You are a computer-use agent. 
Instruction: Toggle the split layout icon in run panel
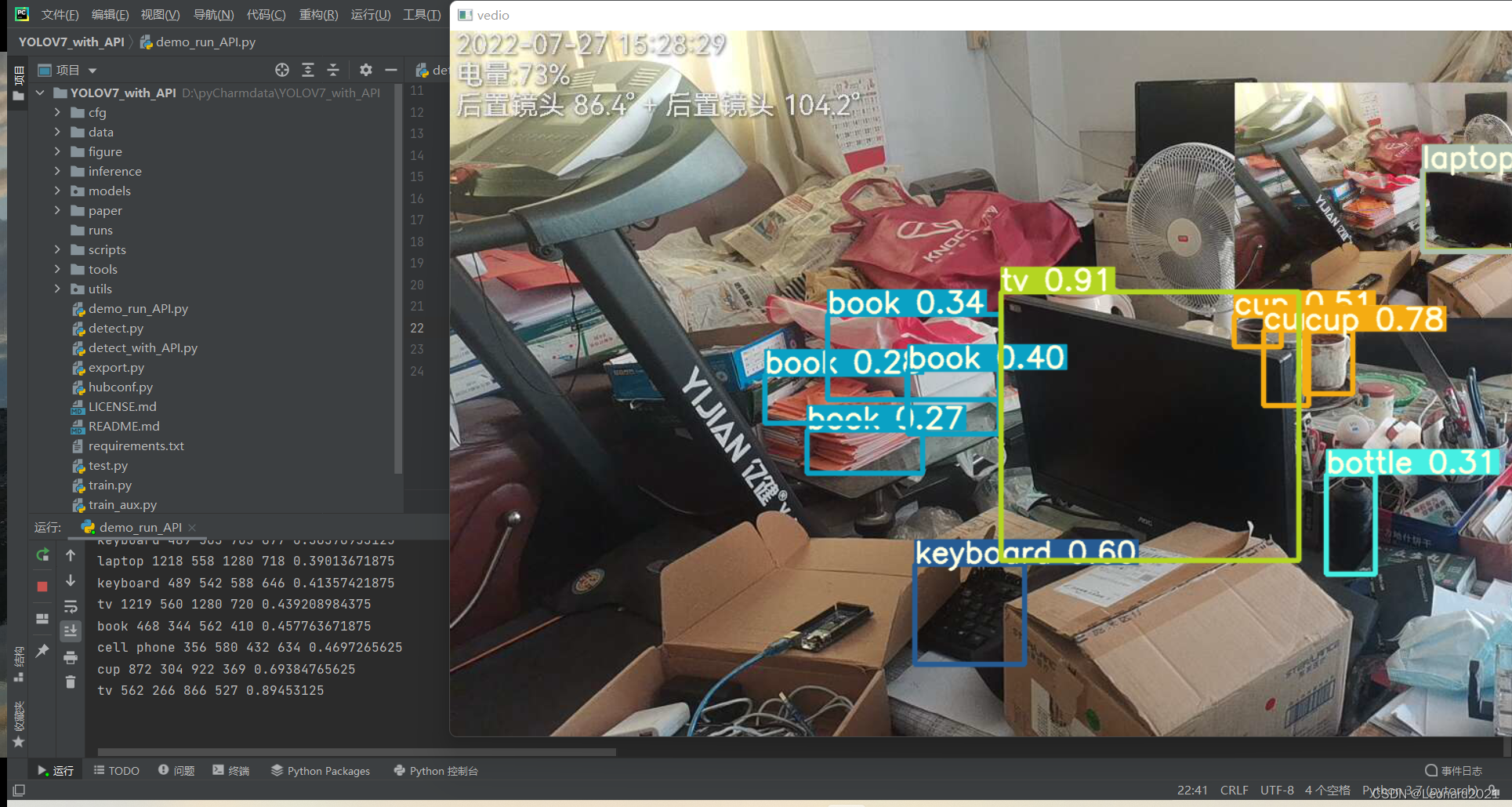coord(42,619)
